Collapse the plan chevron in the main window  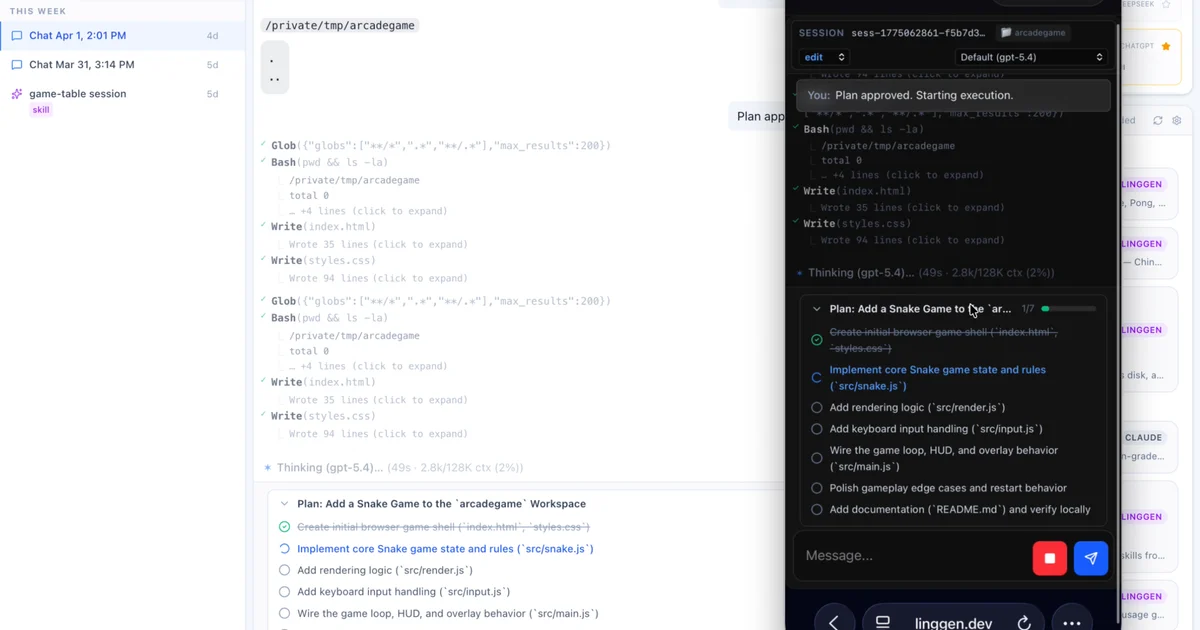tap(284, 504)
